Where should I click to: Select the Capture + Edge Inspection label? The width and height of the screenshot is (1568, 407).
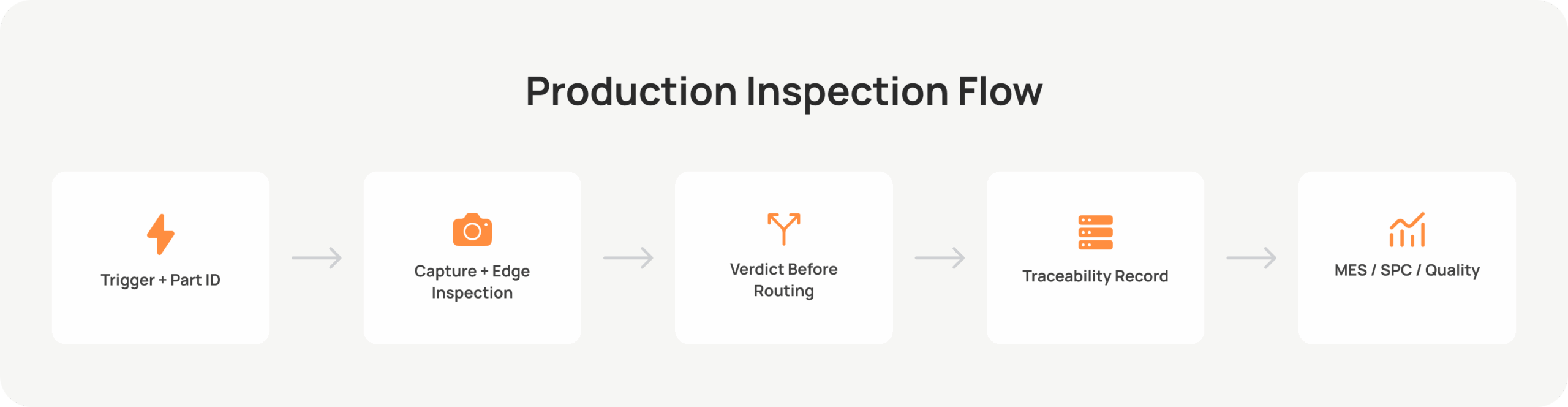472,282
